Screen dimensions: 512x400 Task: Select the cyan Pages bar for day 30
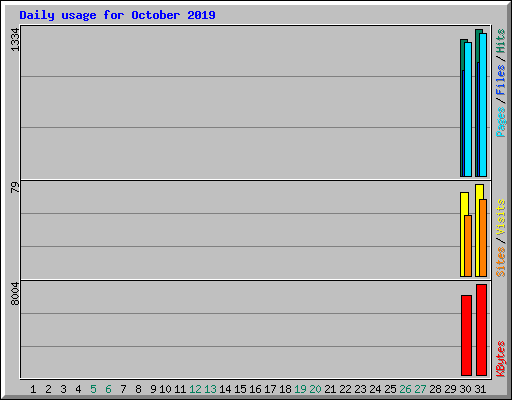tap(468, 109)
